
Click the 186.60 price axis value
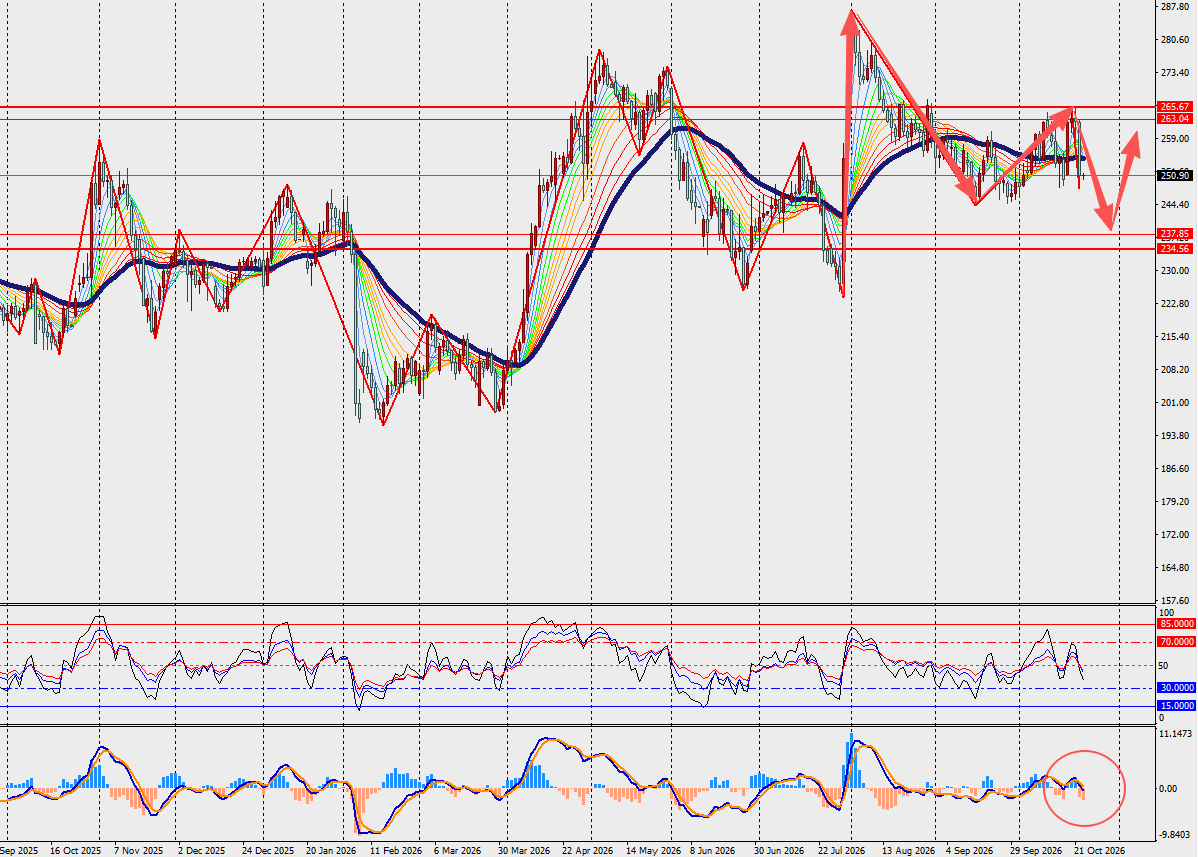click(1174, 468)
